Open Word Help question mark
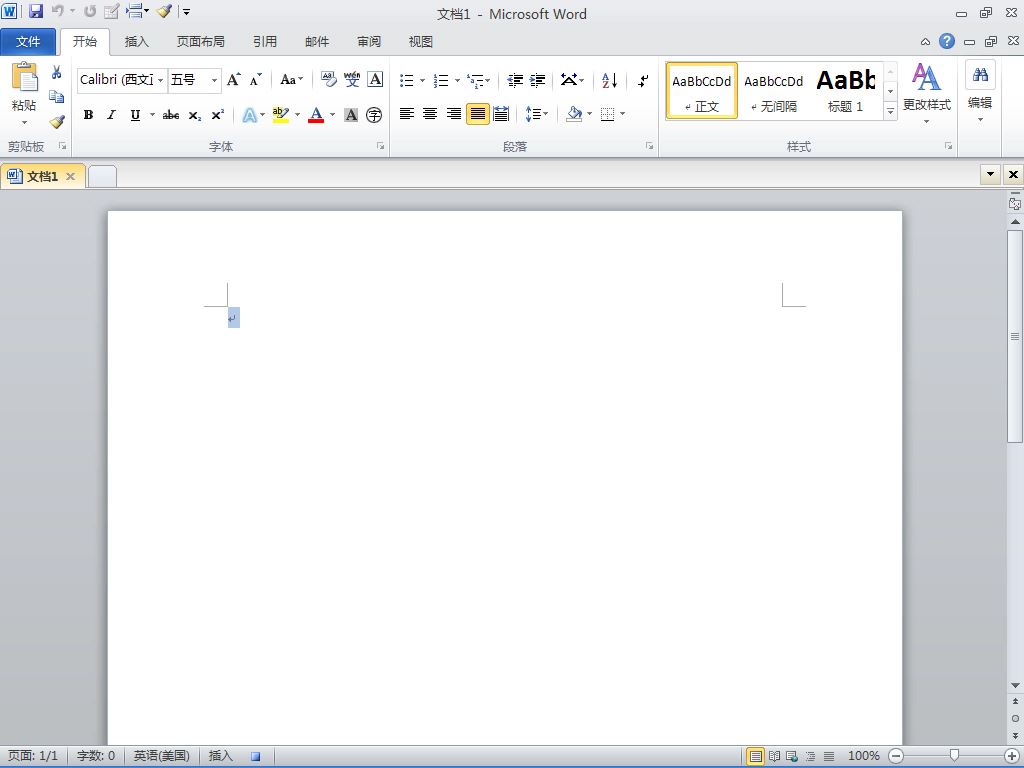This screenshot has width=1024, height=768. point(946,41)
